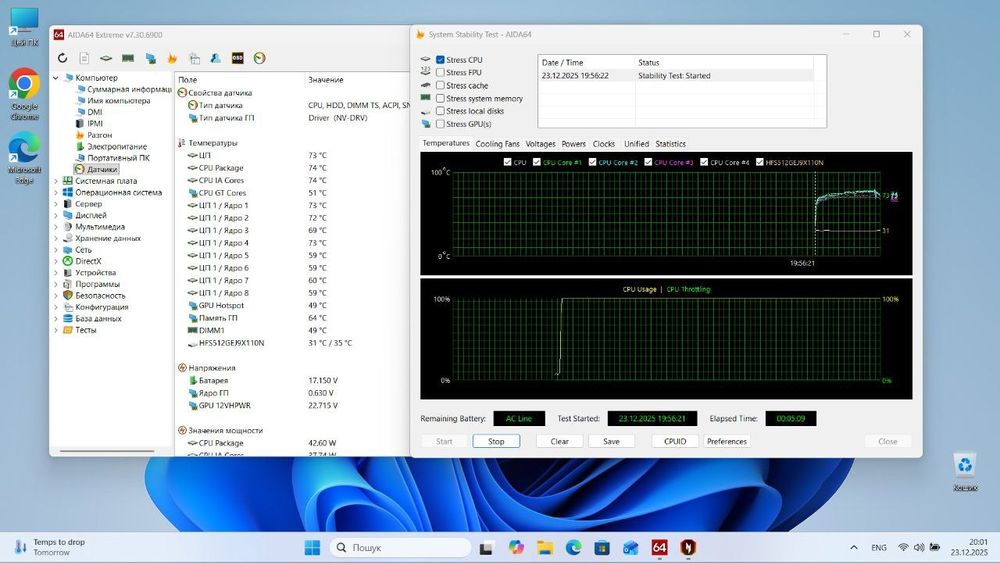Click the Поле column header
1000x563 pixels.
tap(239, 80)
